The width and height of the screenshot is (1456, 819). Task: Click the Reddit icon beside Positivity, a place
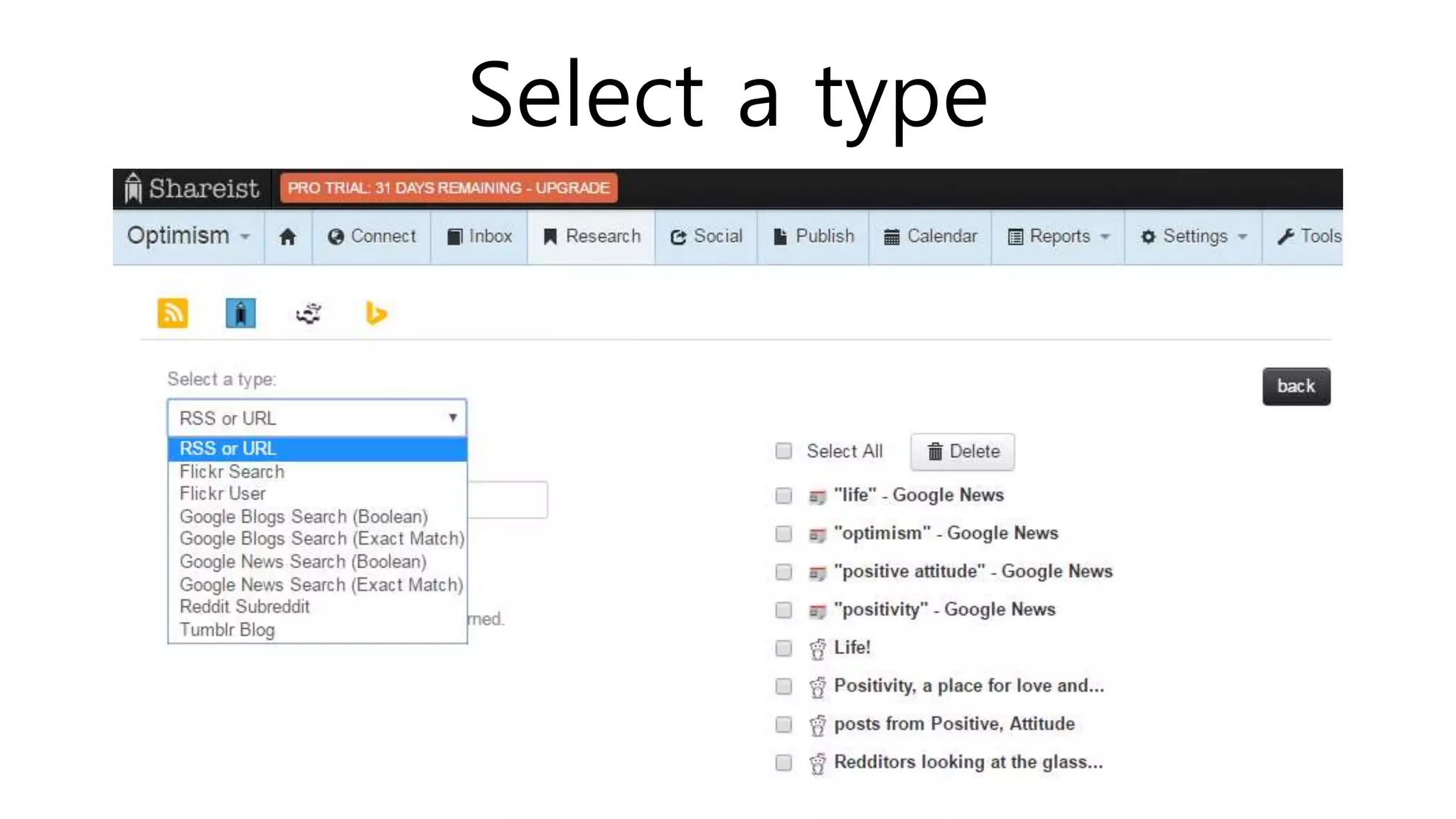818,687
